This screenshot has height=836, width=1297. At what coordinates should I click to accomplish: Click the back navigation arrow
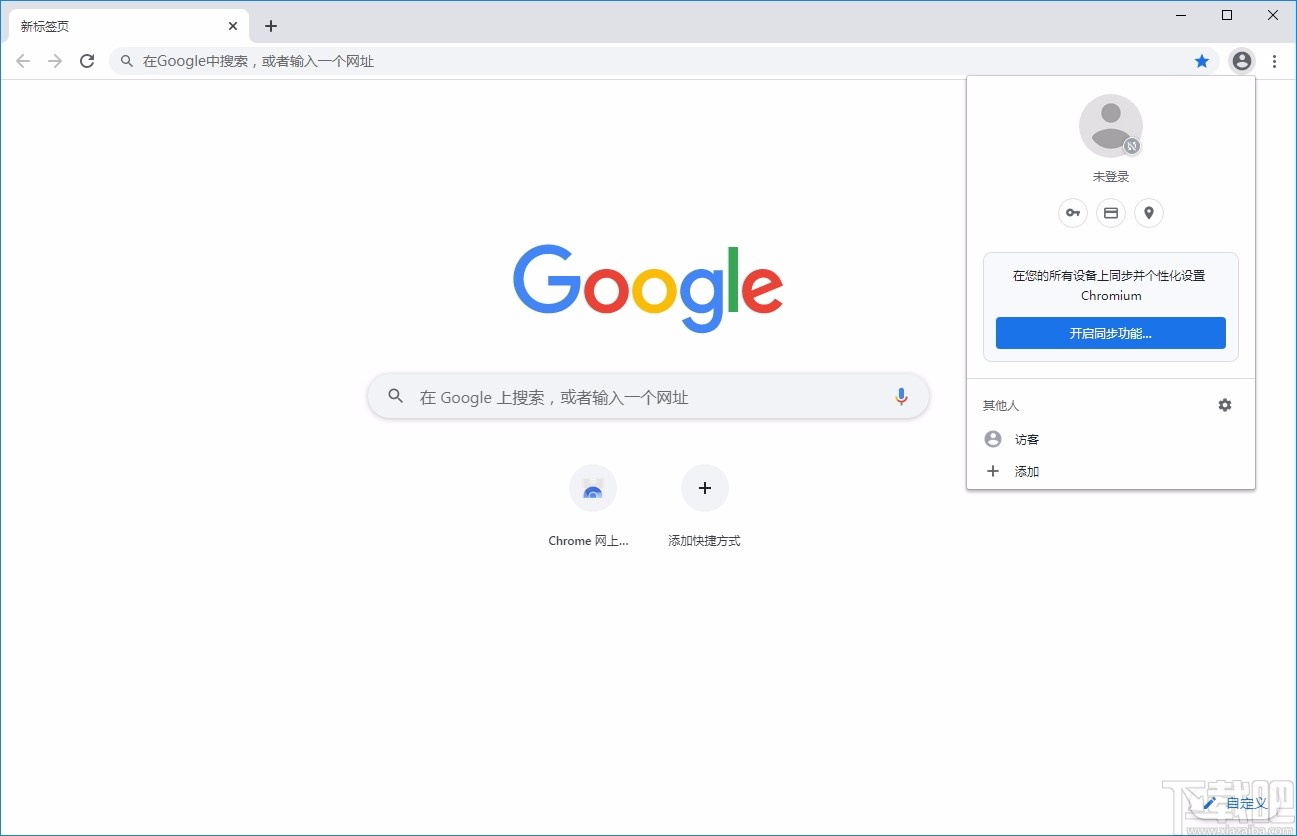pos(23,61)
